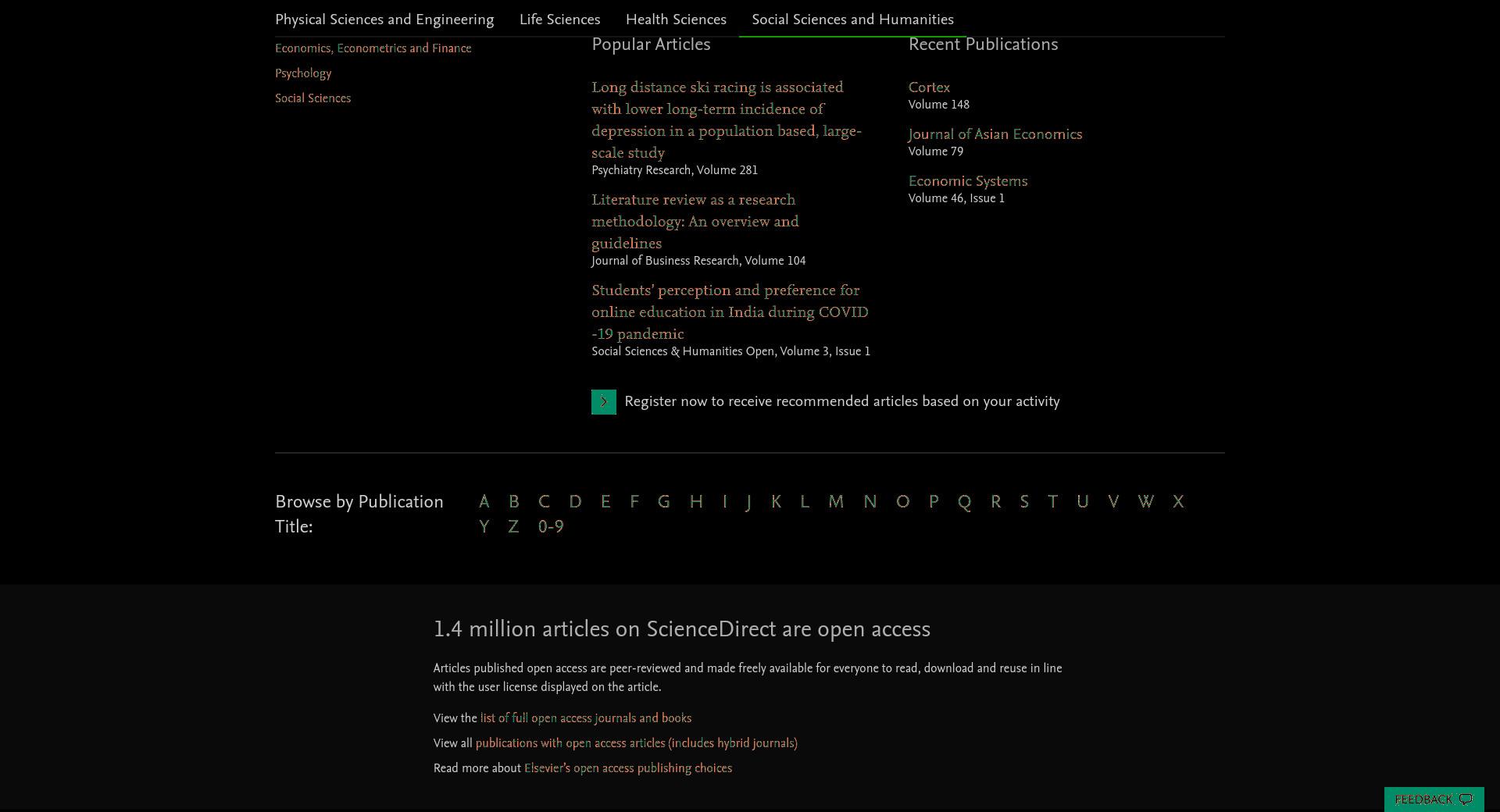Click 'Volume 79' under Journal of Asian Economics
Screen dimensions: 1500x812
(x=936, y=151)
